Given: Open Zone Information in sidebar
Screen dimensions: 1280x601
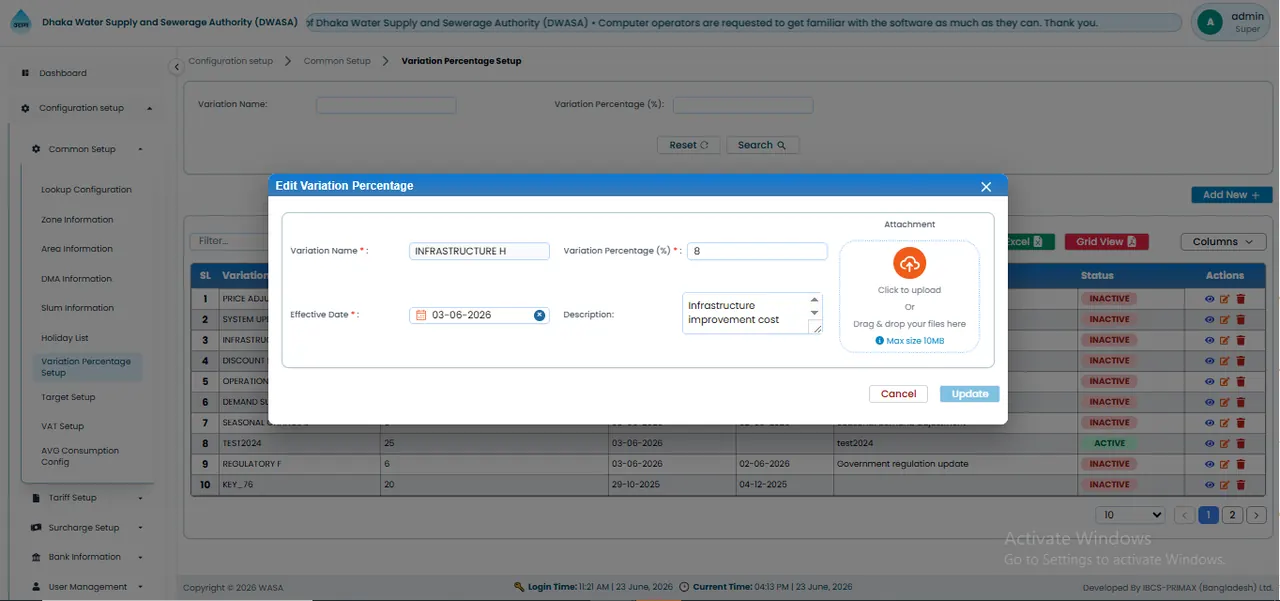Looking at the screenshot, I should [x=77, y=220].
